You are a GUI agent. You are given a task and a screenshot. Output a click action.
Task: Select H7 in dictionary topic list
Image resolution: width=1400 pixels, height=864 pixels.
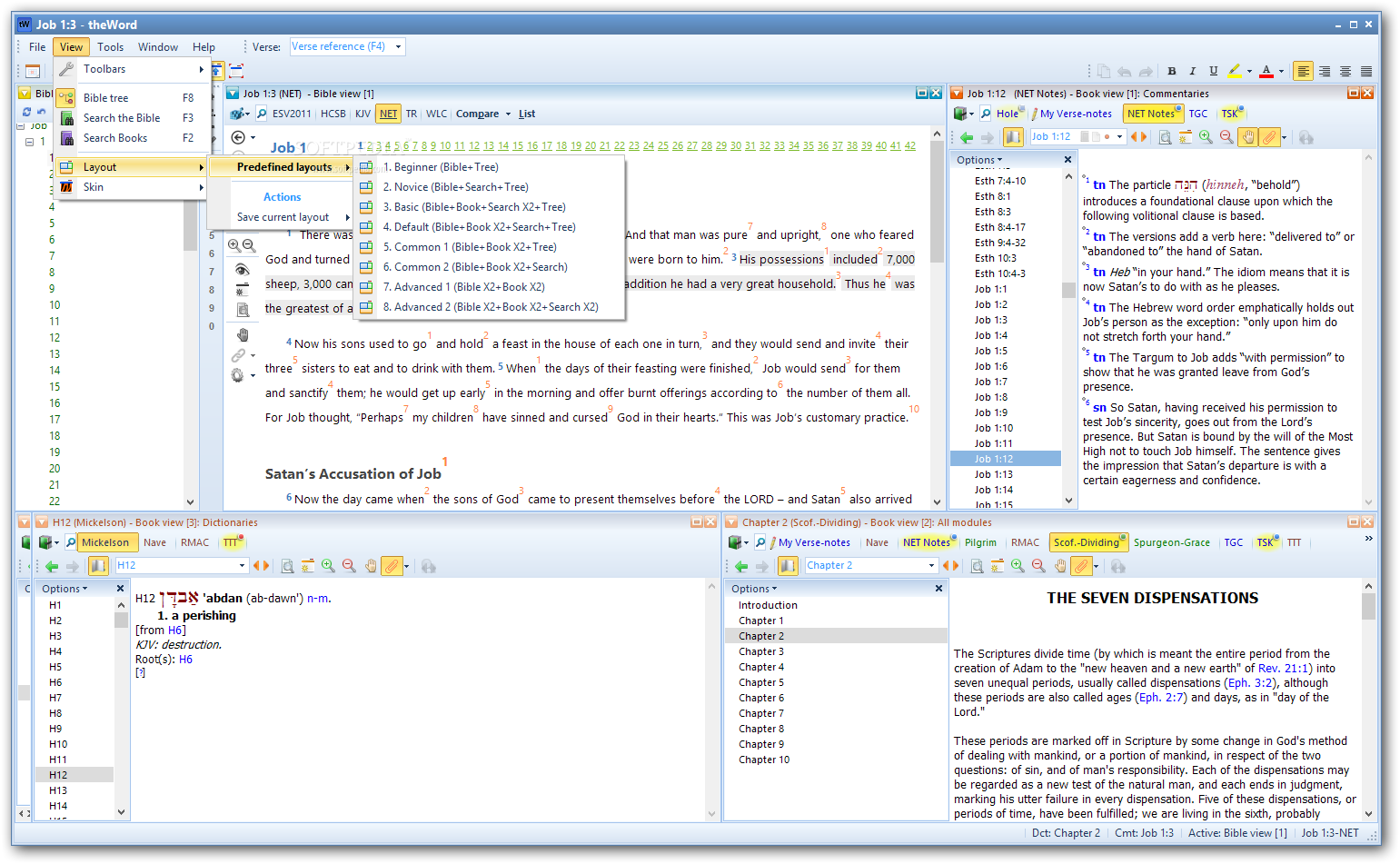click(55, 698)
